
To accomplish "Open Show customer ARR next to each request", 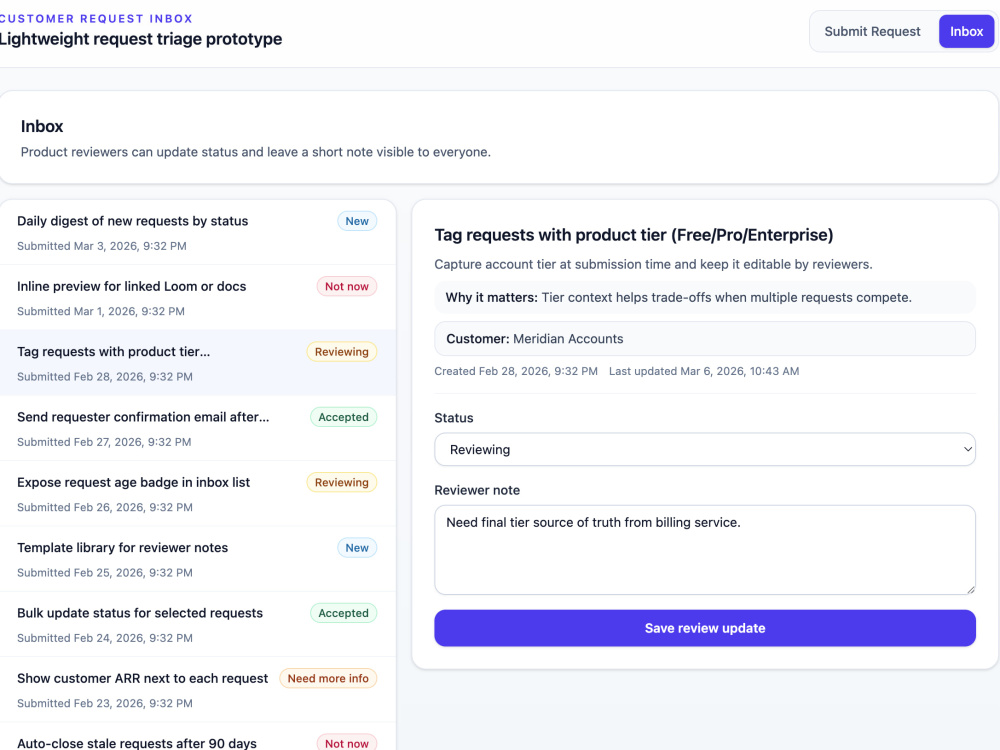I will pos(198,690).
